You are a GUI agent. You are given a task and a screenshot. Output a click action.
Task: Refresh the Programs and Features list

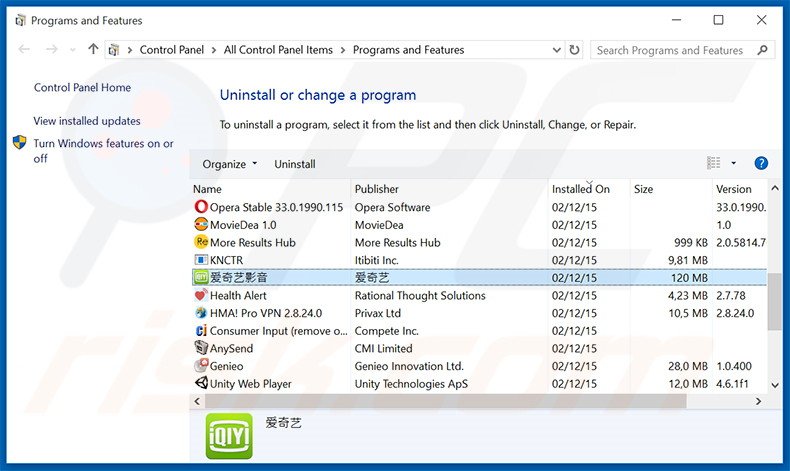click(574, 50)
